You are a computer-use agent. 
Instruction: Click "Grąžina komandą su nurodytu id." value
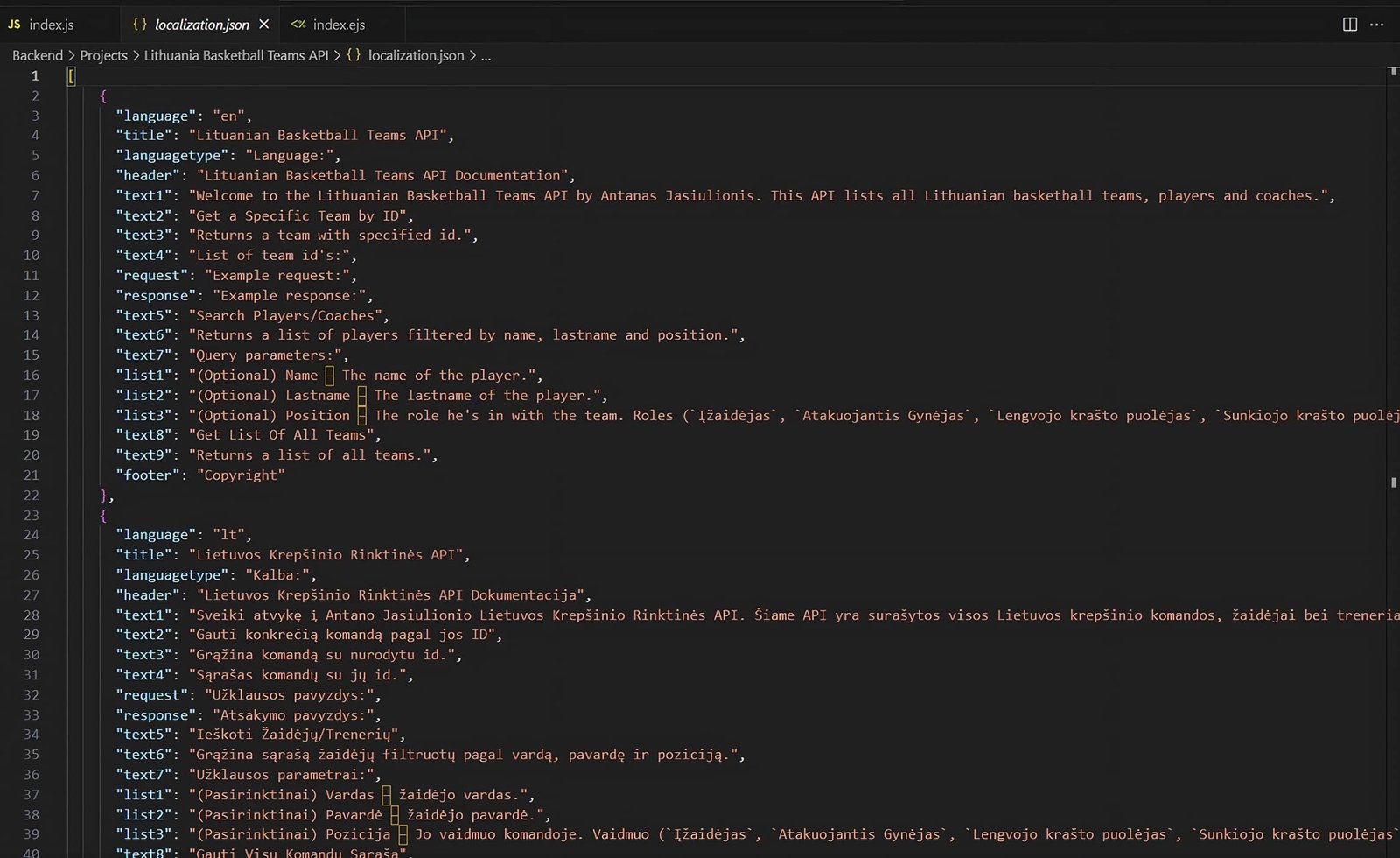point(322,654)
